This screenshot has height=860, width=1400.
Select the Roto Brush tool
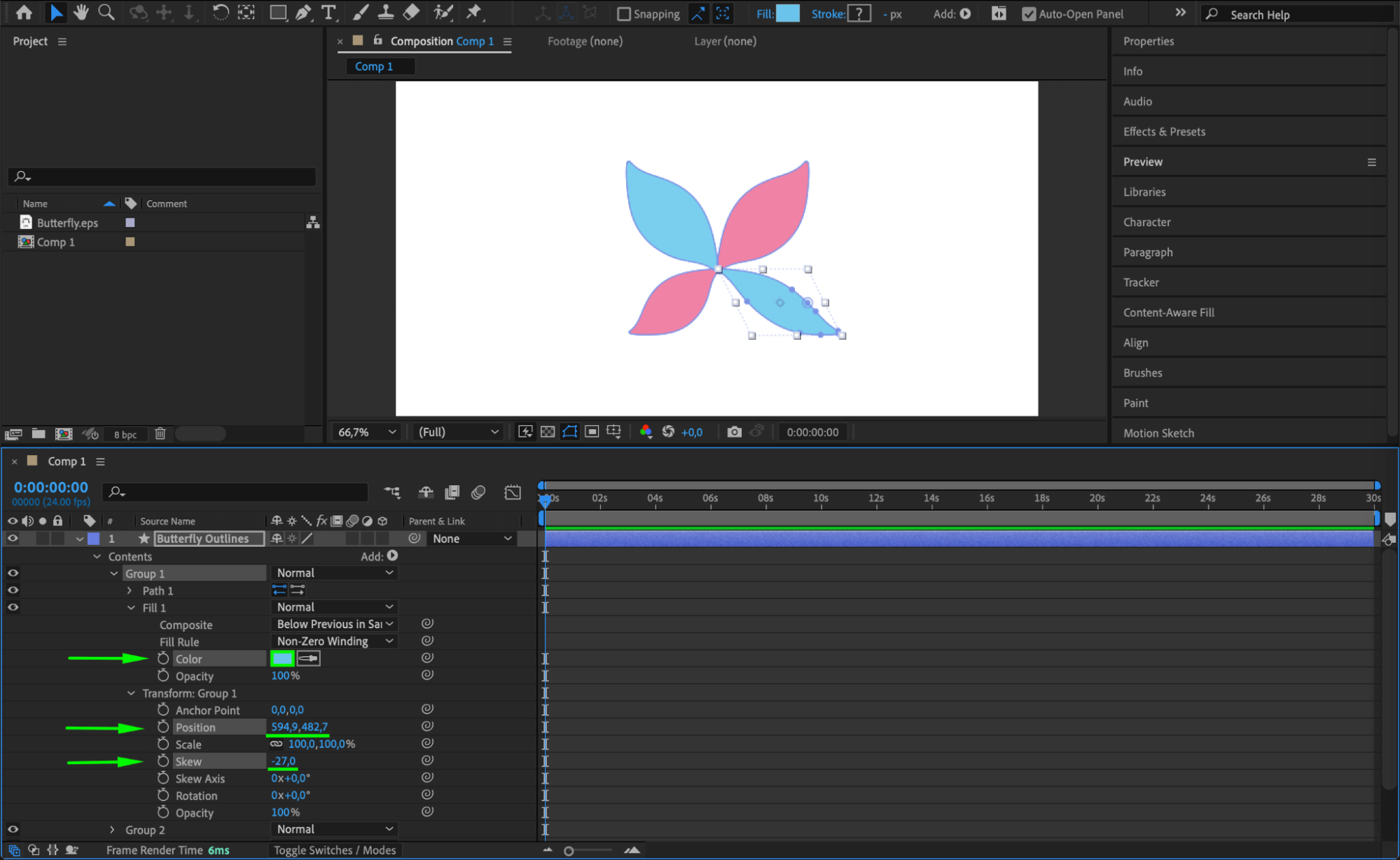[x=443, y=13]
